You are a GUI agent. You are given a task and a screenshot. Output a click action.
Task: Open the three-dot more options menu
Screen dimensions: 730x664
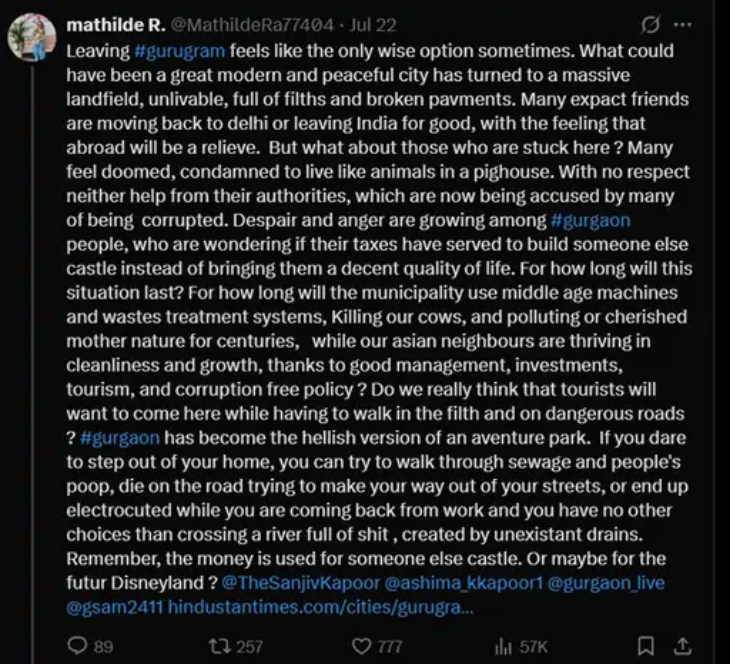coord(684,23)
